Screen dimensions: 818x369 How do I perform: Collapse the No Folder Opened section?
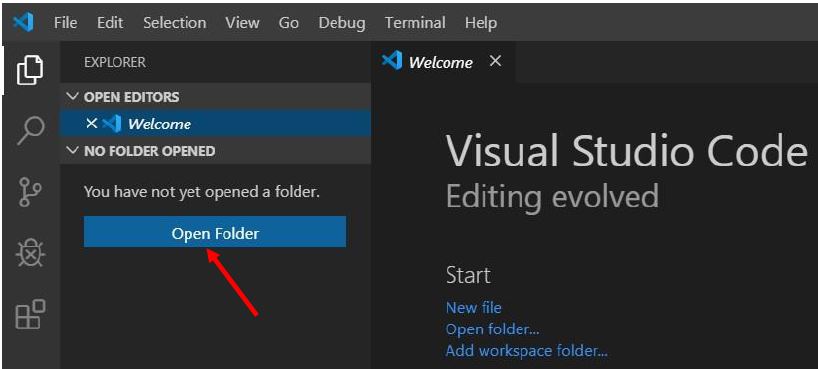click(x=73, y=151)
